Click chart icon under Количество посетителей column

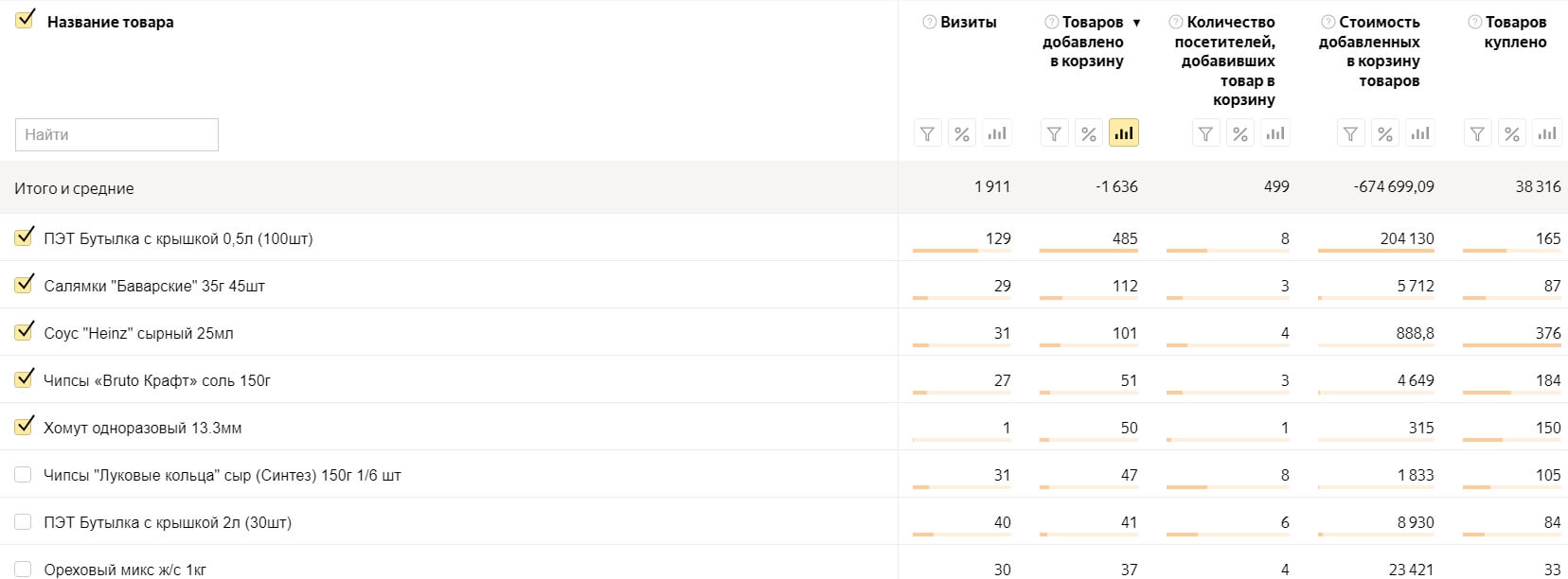1275,133
